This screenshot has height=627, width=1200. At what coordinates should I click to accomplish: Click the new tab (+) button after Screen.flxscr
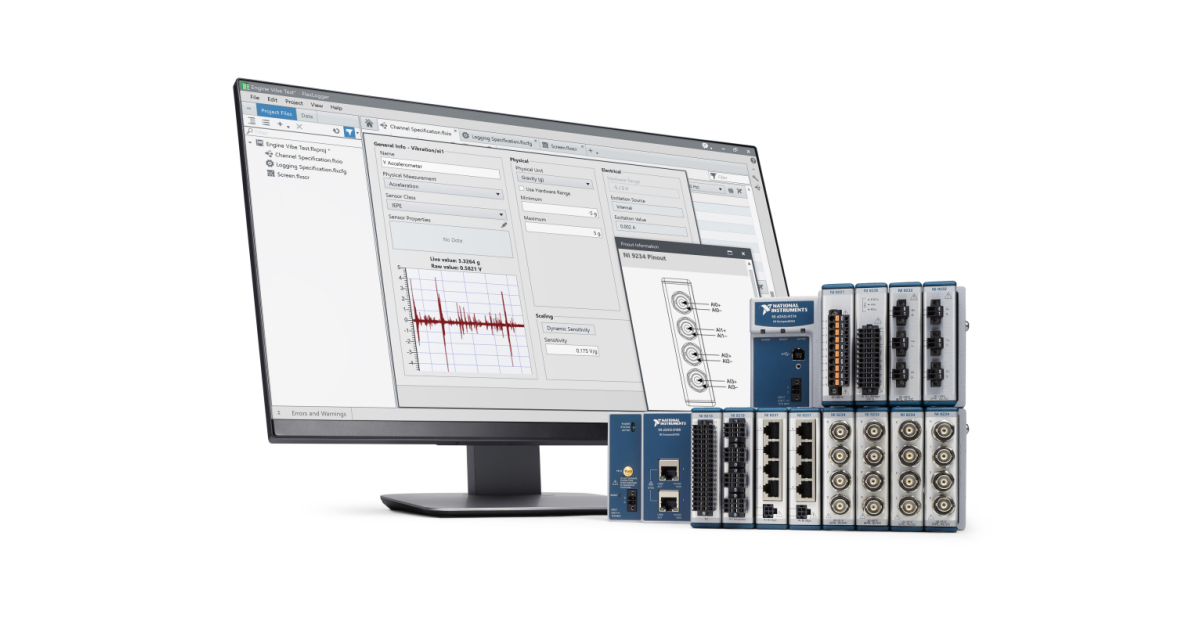point(590,151)
